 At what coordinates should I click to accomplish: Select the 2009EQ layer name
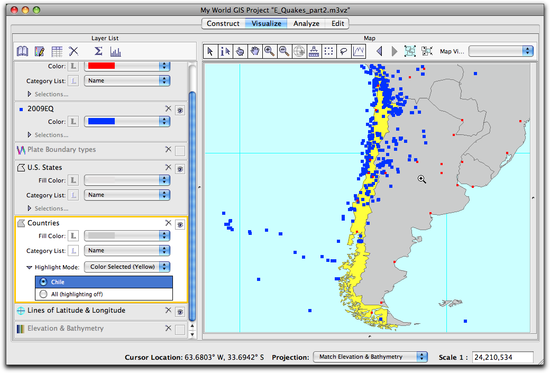pyautogui.click(x=40, y=109)
